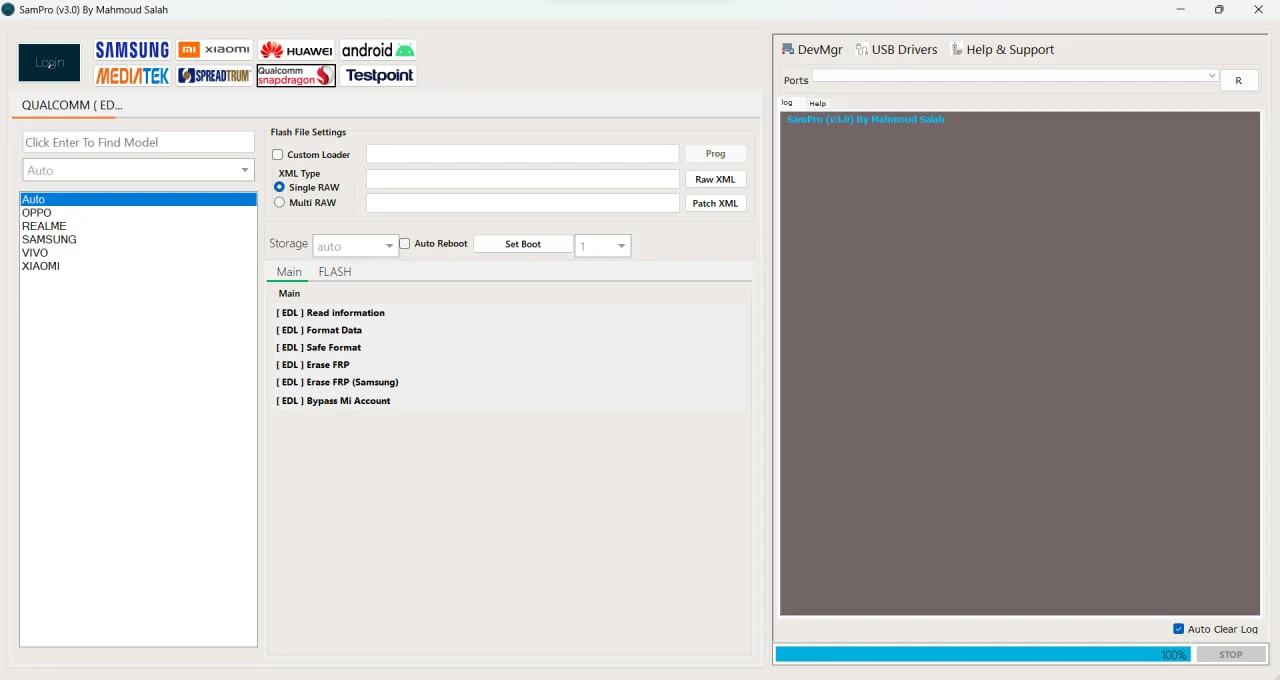
Task: Open the Ports dropdown list
Action: tap(1015, 76)
